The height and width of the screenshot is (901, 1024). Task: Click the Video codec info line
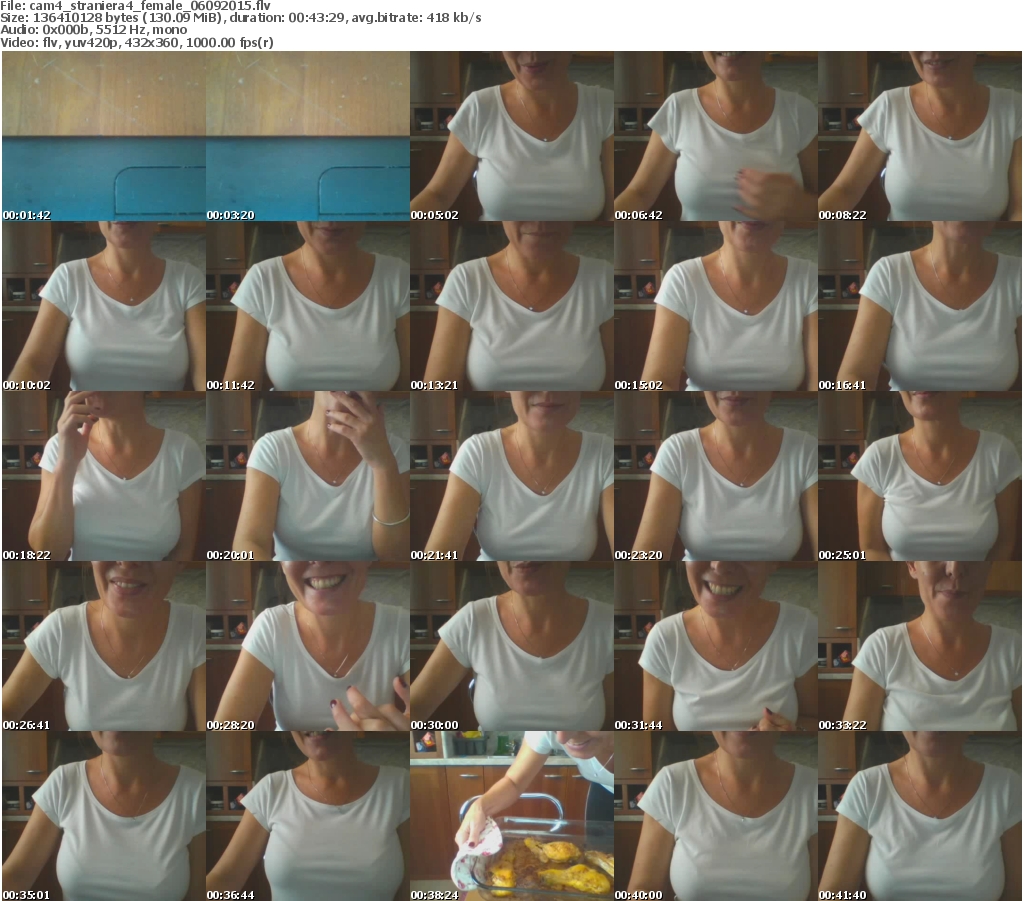click(x=136, y=42)
